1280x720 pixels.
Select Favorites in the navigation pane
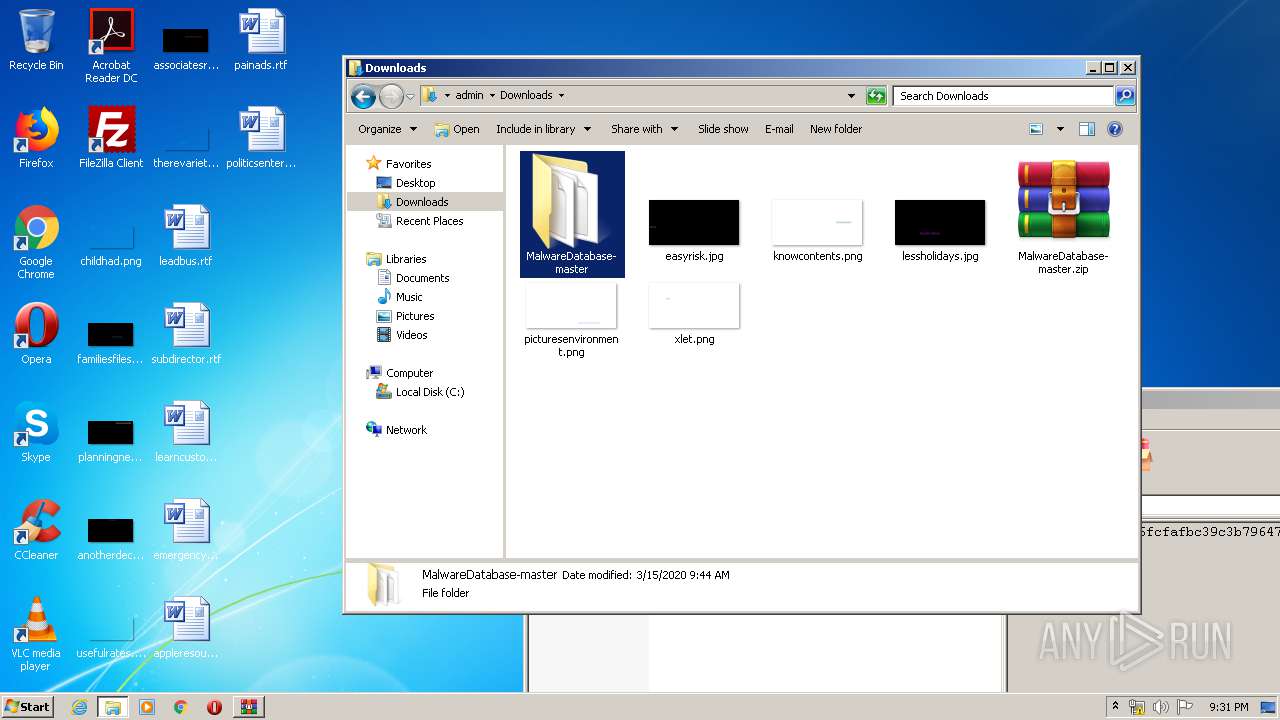click(408, 164)
